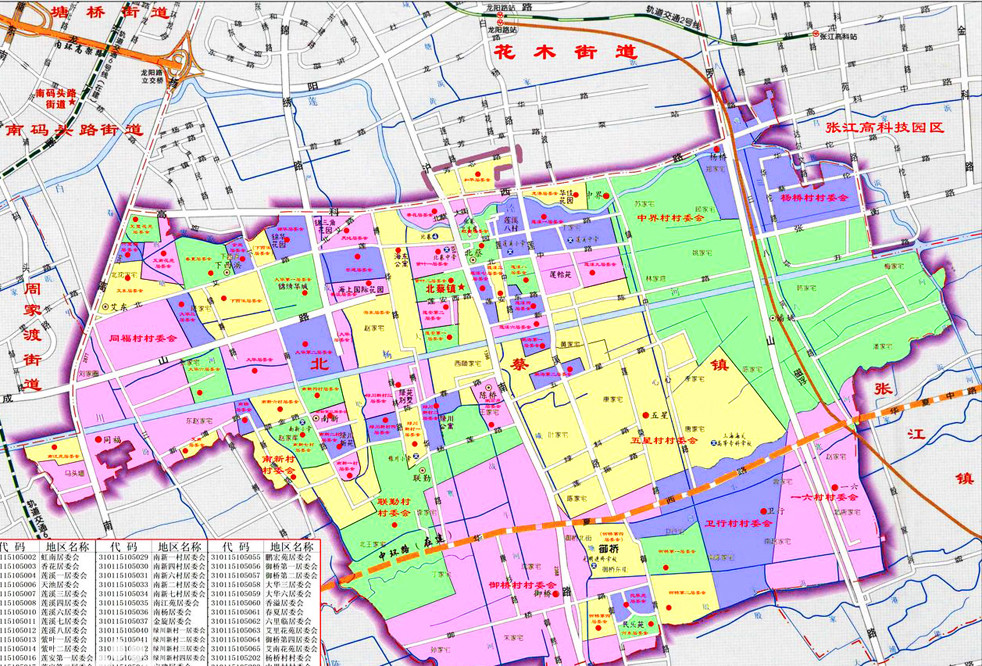Click the 春夏居委会 table cell
Viewport: 982px width, 666px height.
point(284,612)
